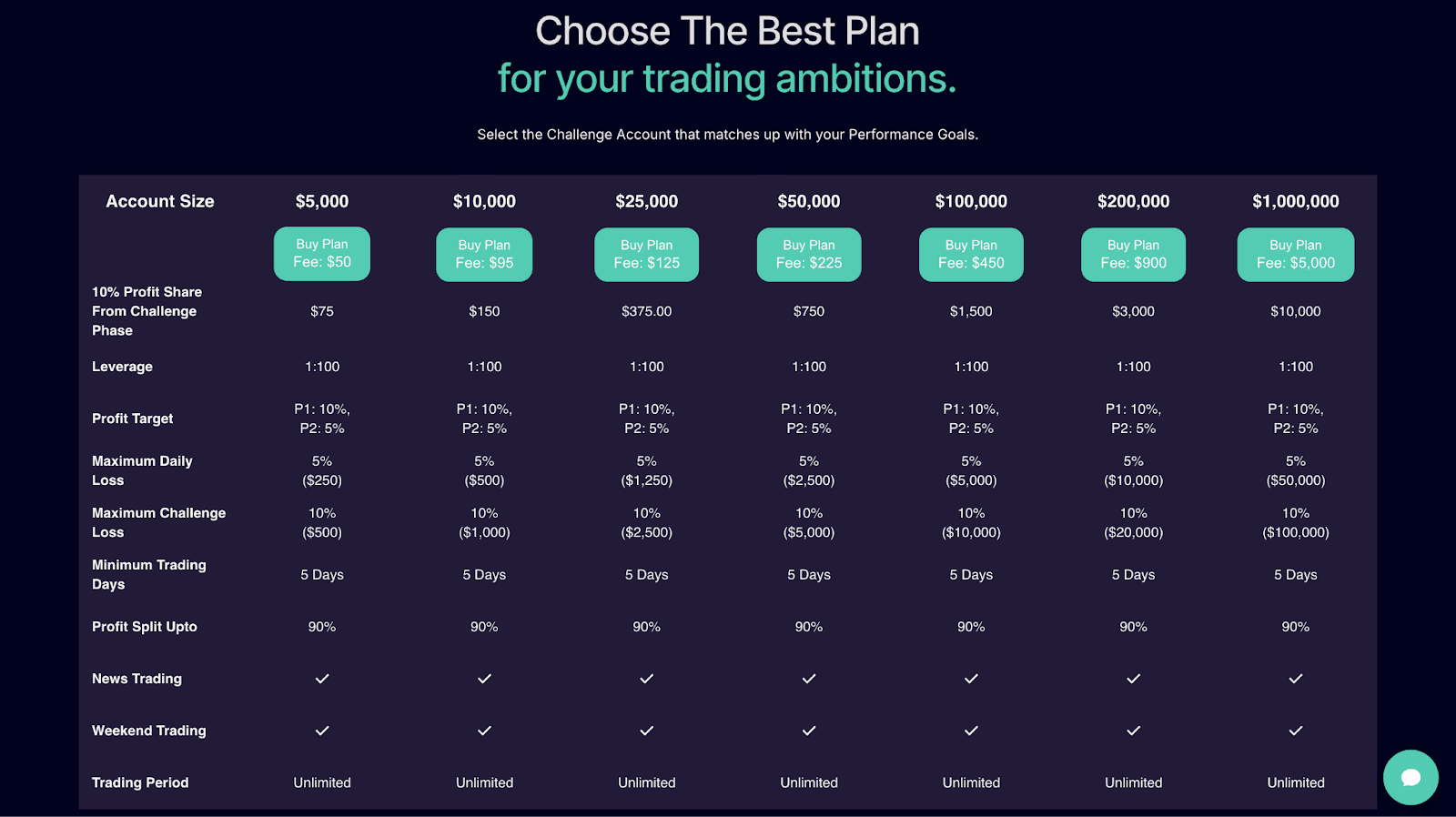The width and height of the screenshot is (1456, 817).
Task: Purchase the $50,000 plan for $225
Action: click(809, 255)
